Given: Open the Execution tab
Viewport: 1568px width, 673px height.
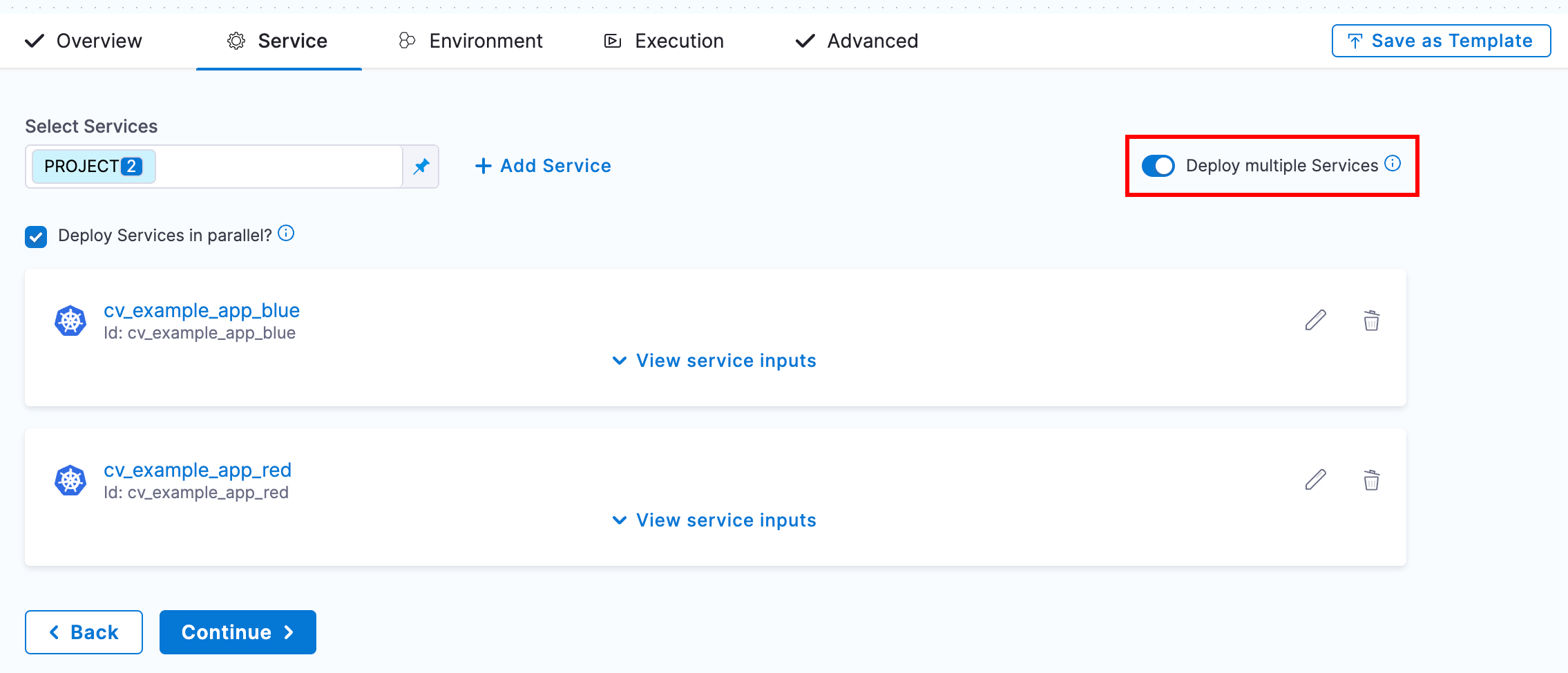Looking at the screenshot, I should click(x=664, y=41).
